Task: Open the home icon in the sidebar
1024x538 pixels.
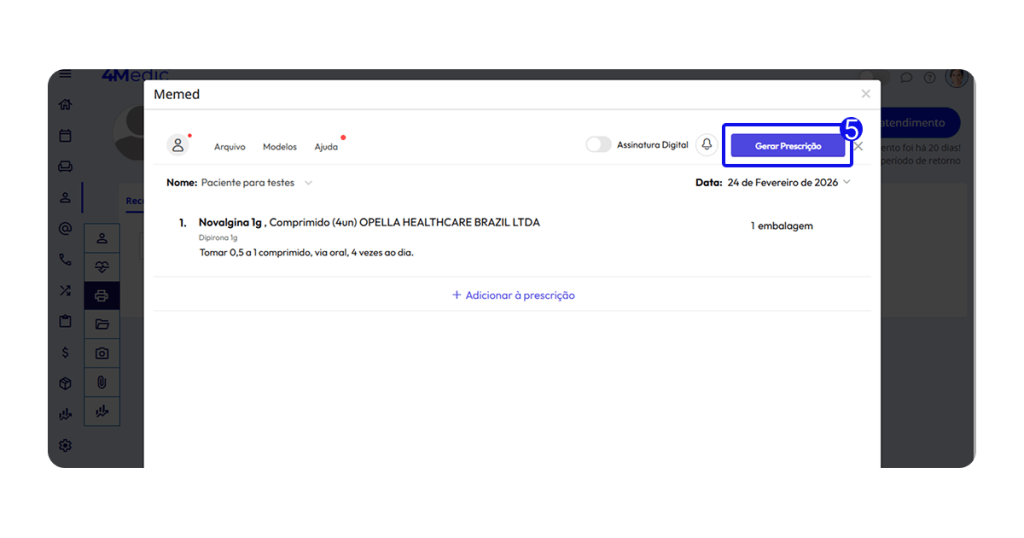Action: (x=65, y=104)
